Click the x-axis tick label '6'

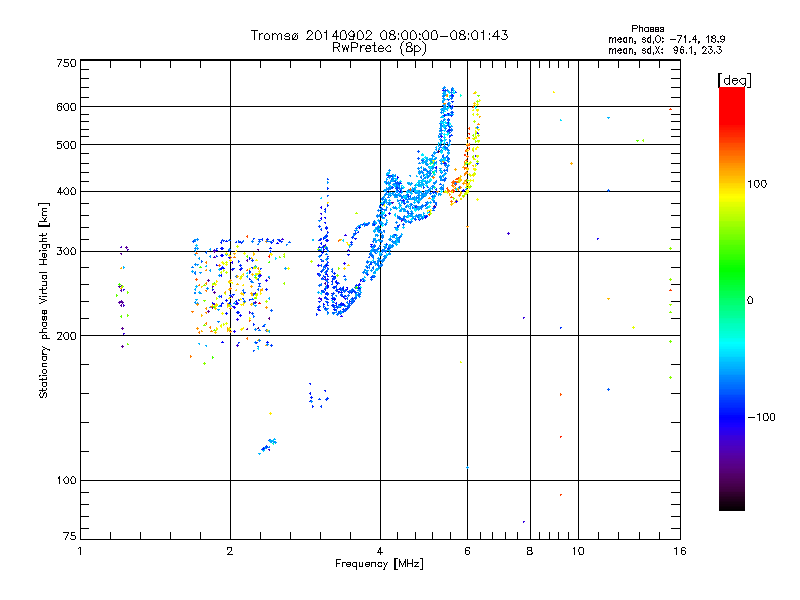[x=467, y=551]
